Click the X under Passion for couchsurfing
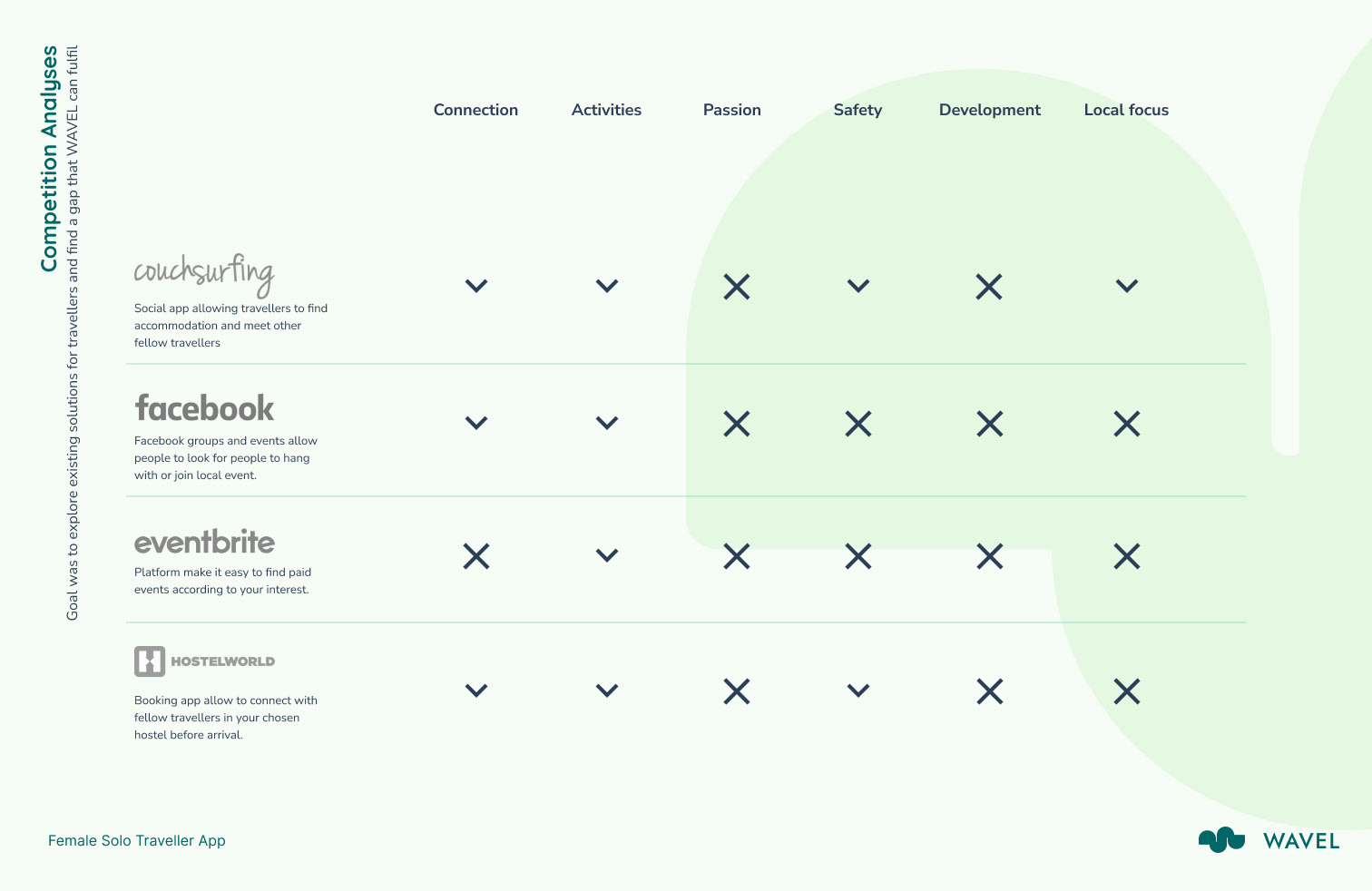This screenshot has height=891, width=1372. [737, 287]
